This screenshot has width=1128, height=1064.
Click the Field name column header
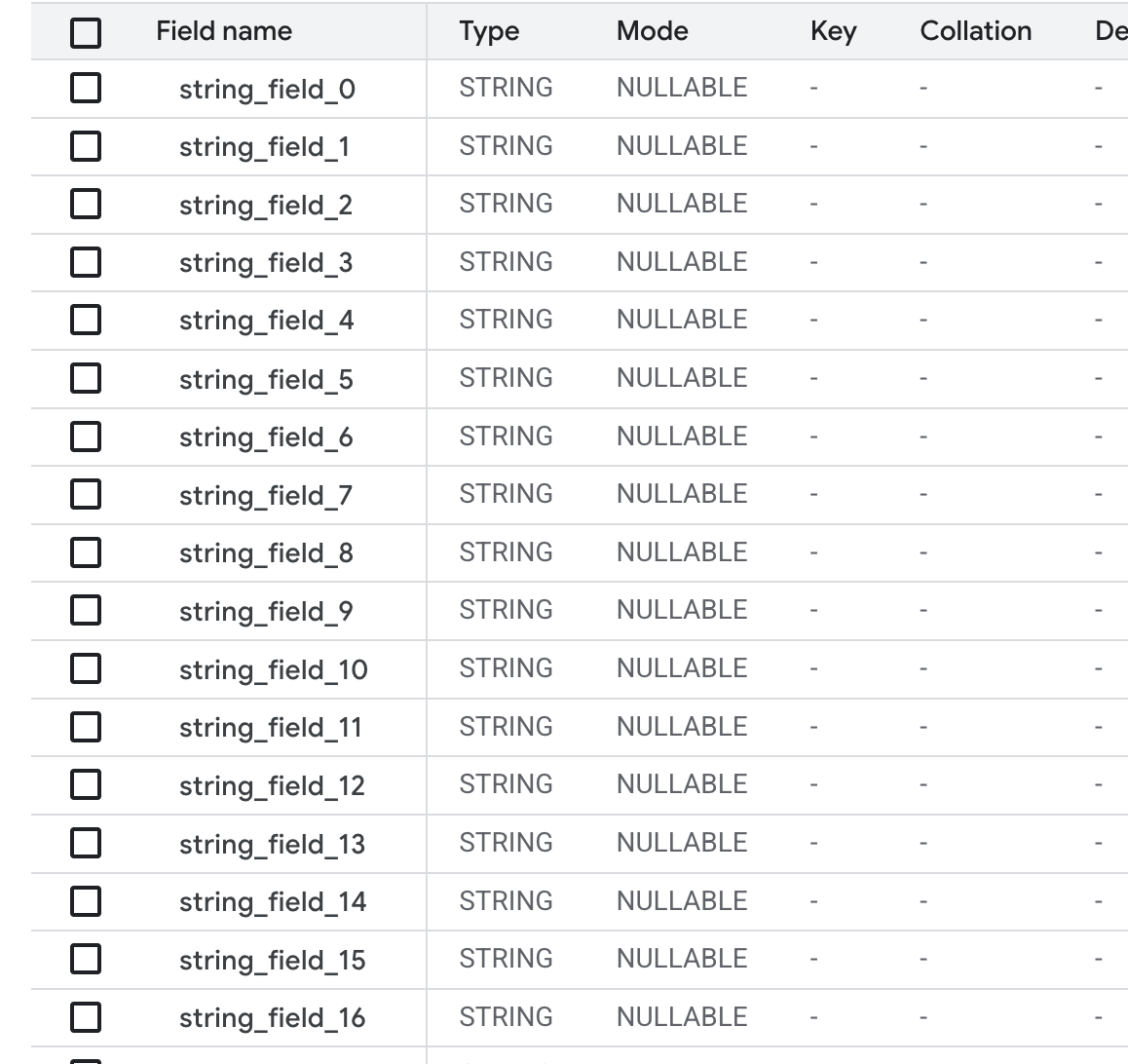(x=224, y=31)
